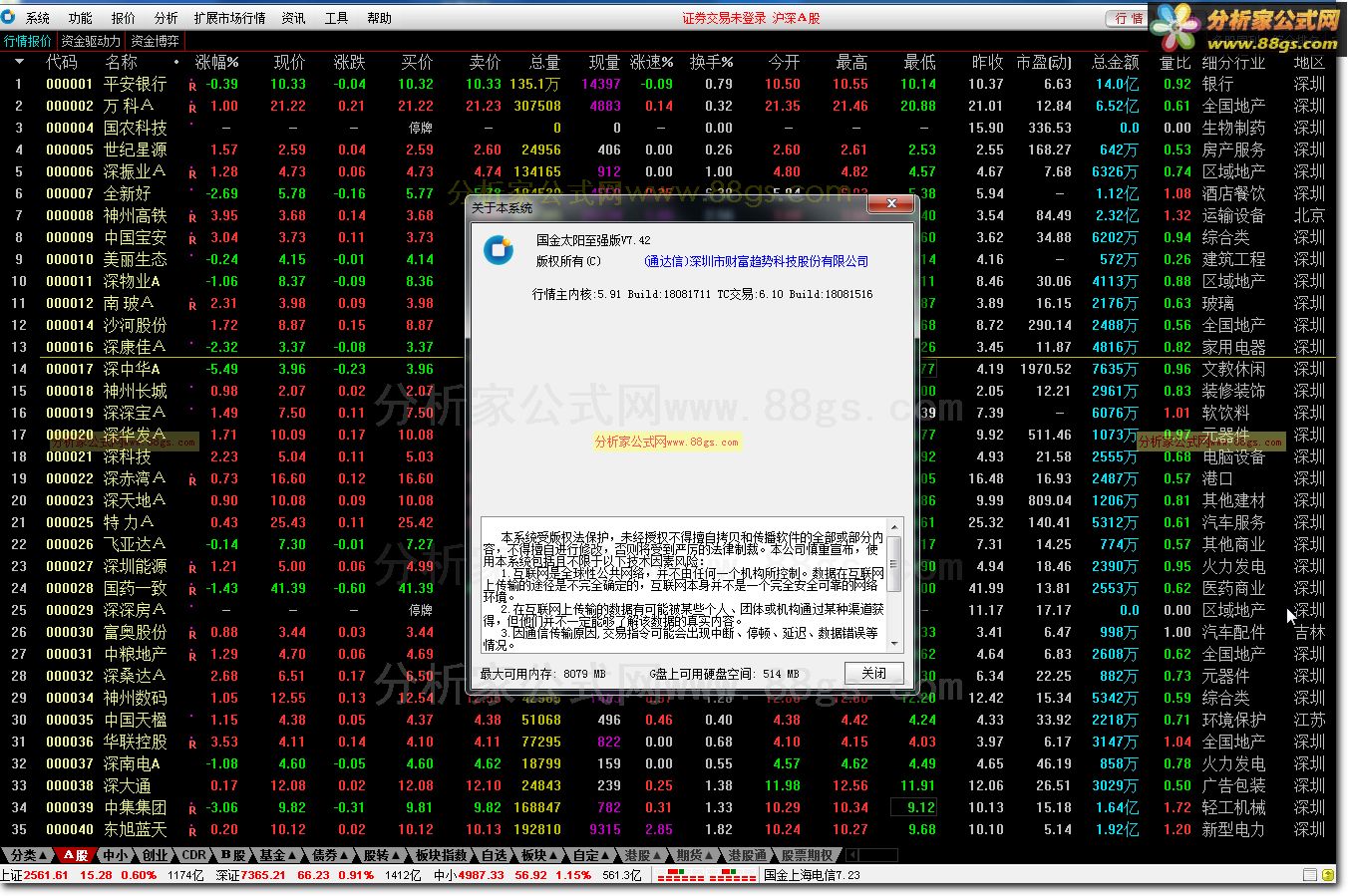Click the 国金上海电信7.23 server status text
Image resolution: width=1349 pixels, height=896 pixels.
click(812, 875)
